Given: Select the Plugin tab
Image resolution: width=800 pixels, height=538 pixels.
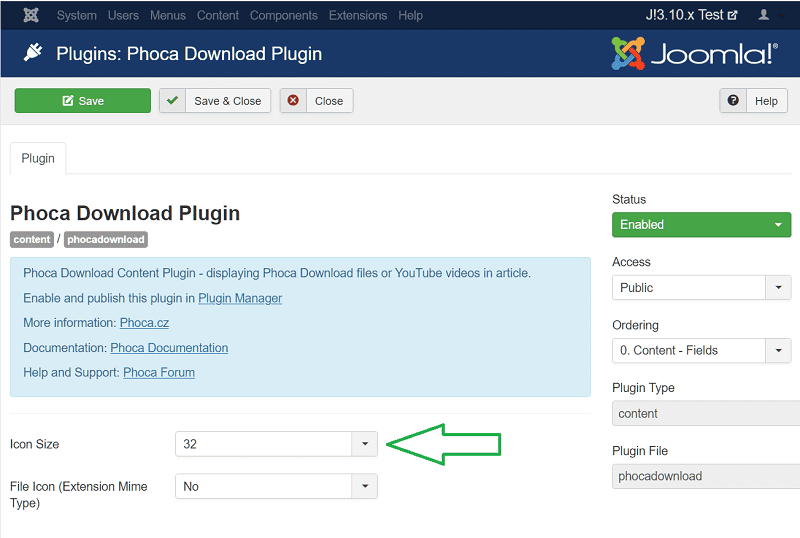Looking at the screenshot, I should pos(38,158).
